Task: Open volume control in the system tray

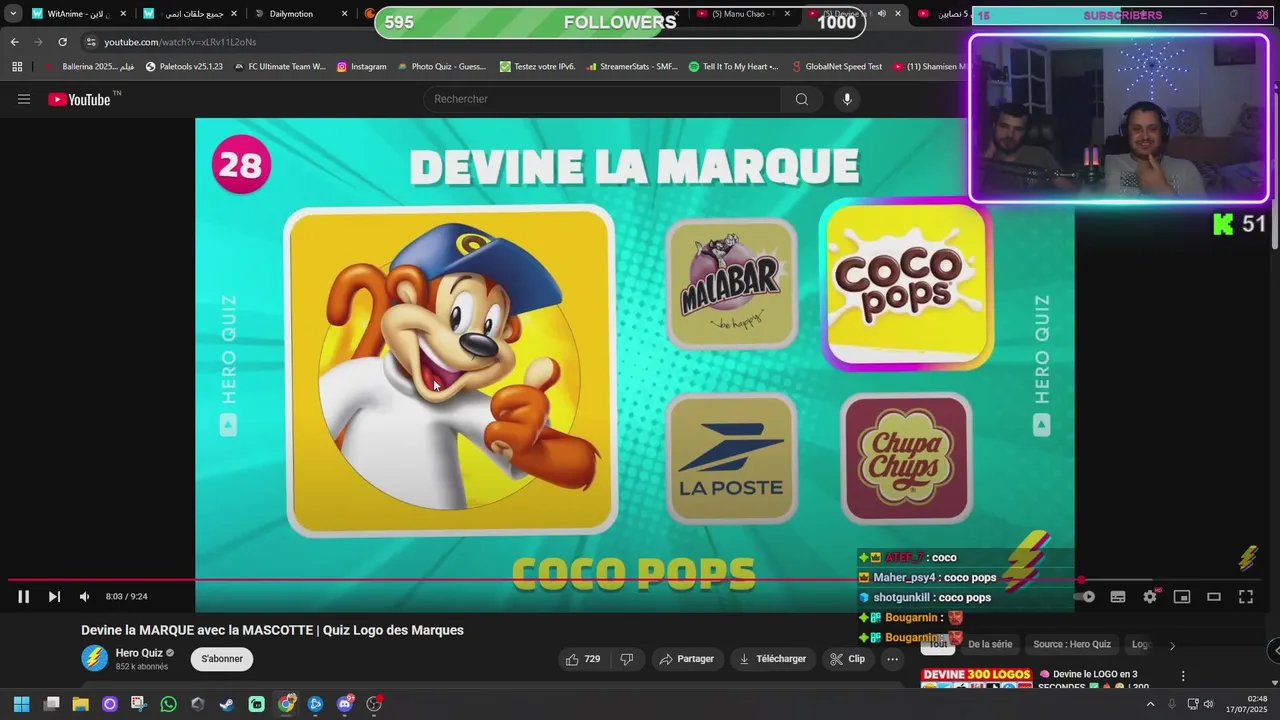Action: (1208, 704)
